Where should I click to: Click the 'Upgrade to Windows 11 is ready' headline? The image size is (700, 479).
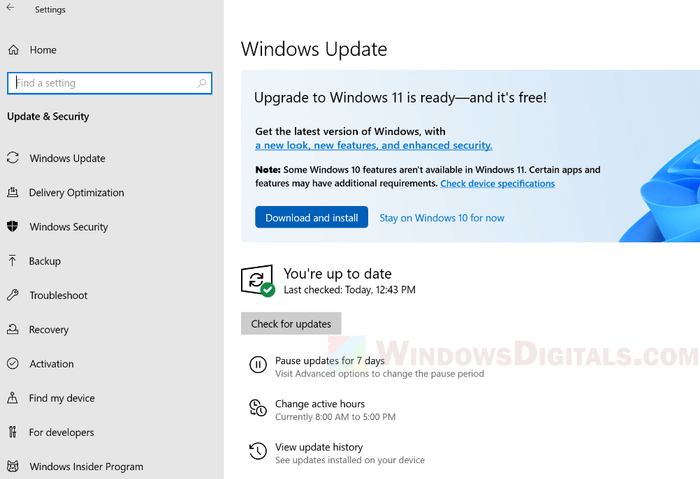point(400,97)
